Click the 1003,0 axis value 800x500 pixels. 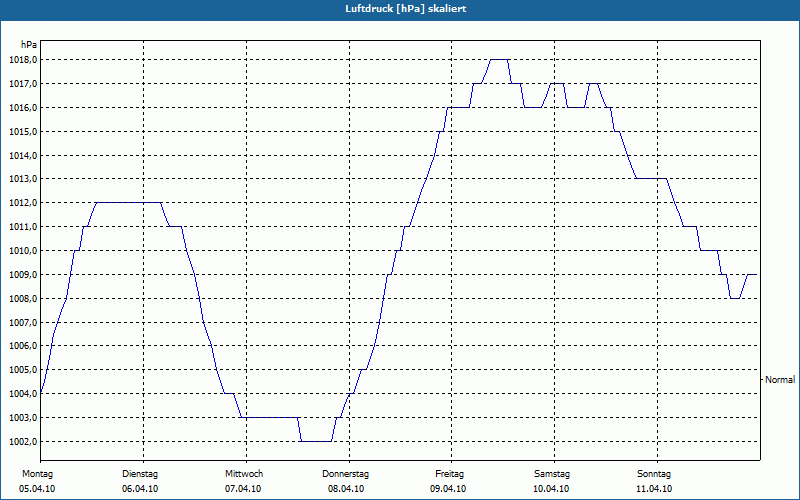pos(22,418)
